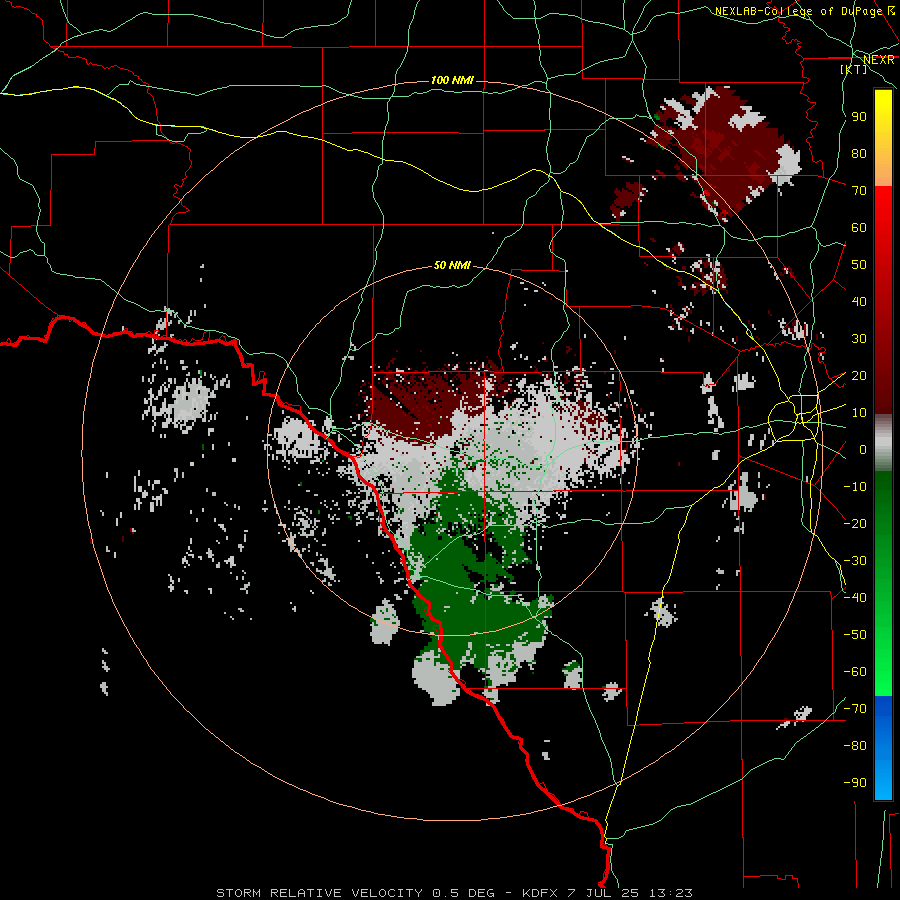Select the positive "70" scale value
The width and height of the screenshot is (900, 900).
point(859,191)
